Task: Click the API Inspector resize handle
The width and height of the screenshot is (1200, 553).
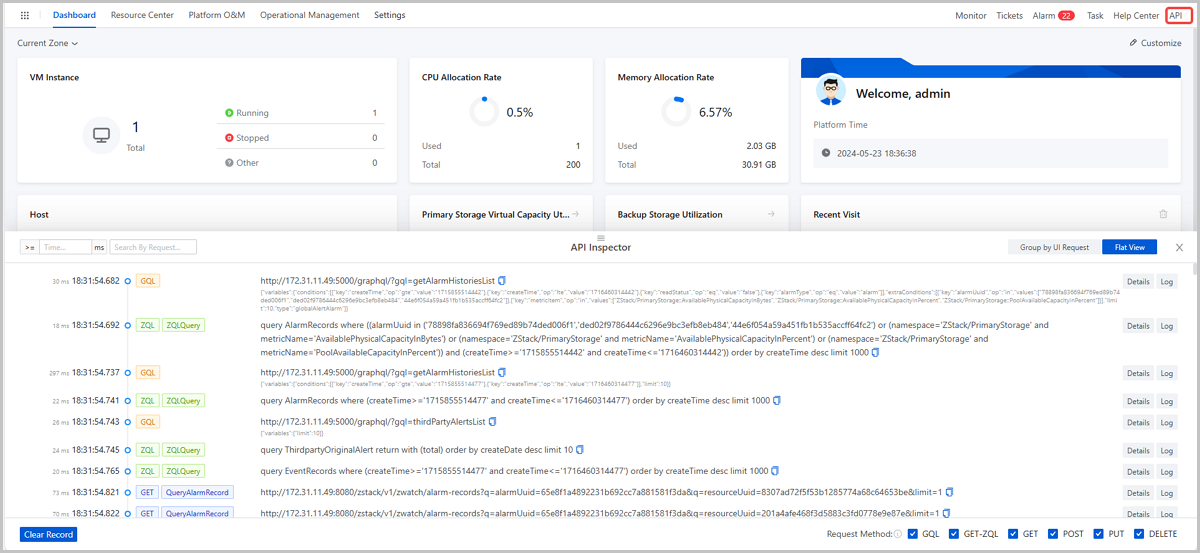Action: (600, 237)
